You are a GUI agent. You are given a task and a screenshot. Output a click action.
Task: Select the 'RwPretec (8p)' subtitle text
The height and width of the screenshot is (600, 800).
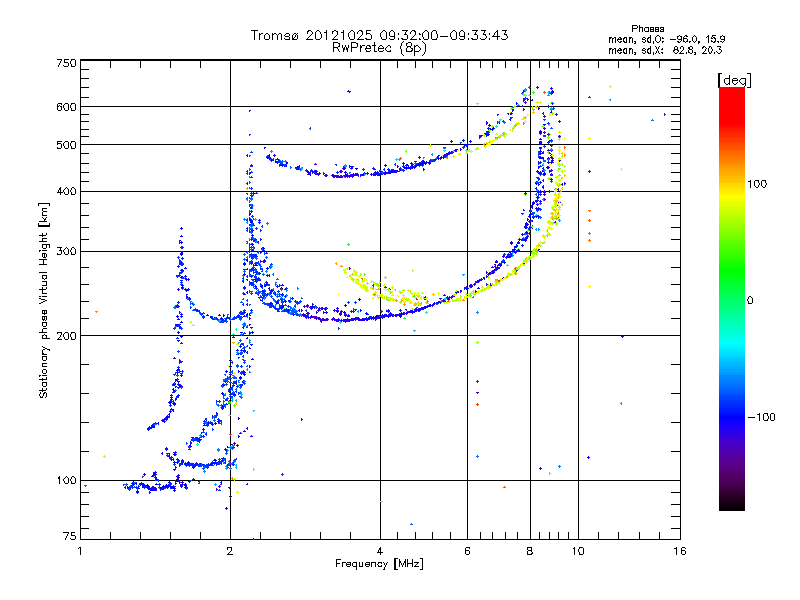click(379, 48)
